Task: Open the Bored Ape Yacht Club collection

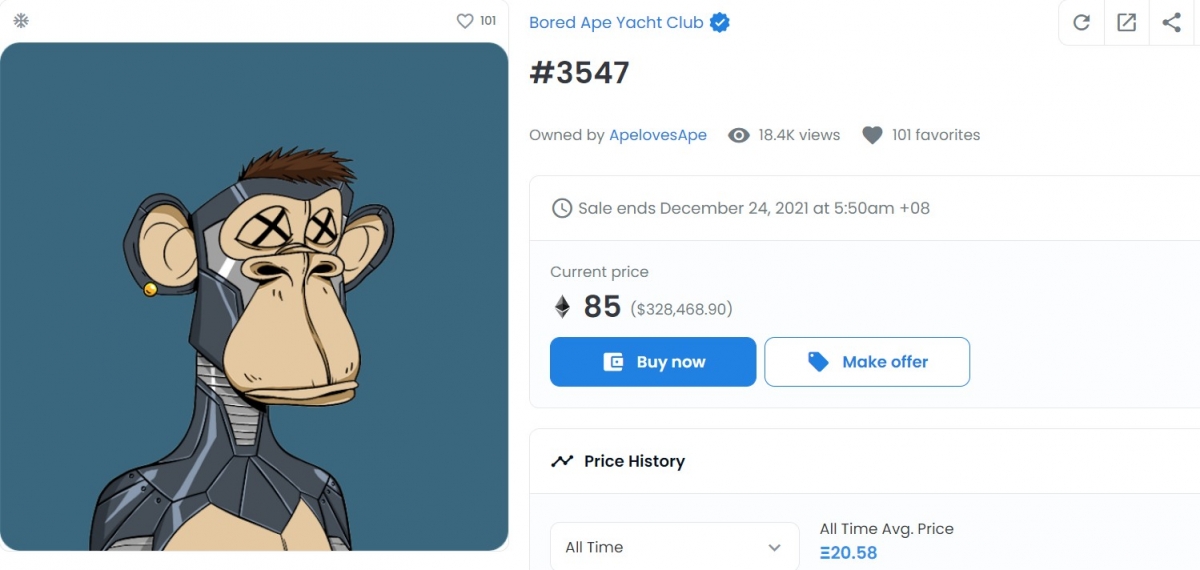Action: [x=616, y=22]
